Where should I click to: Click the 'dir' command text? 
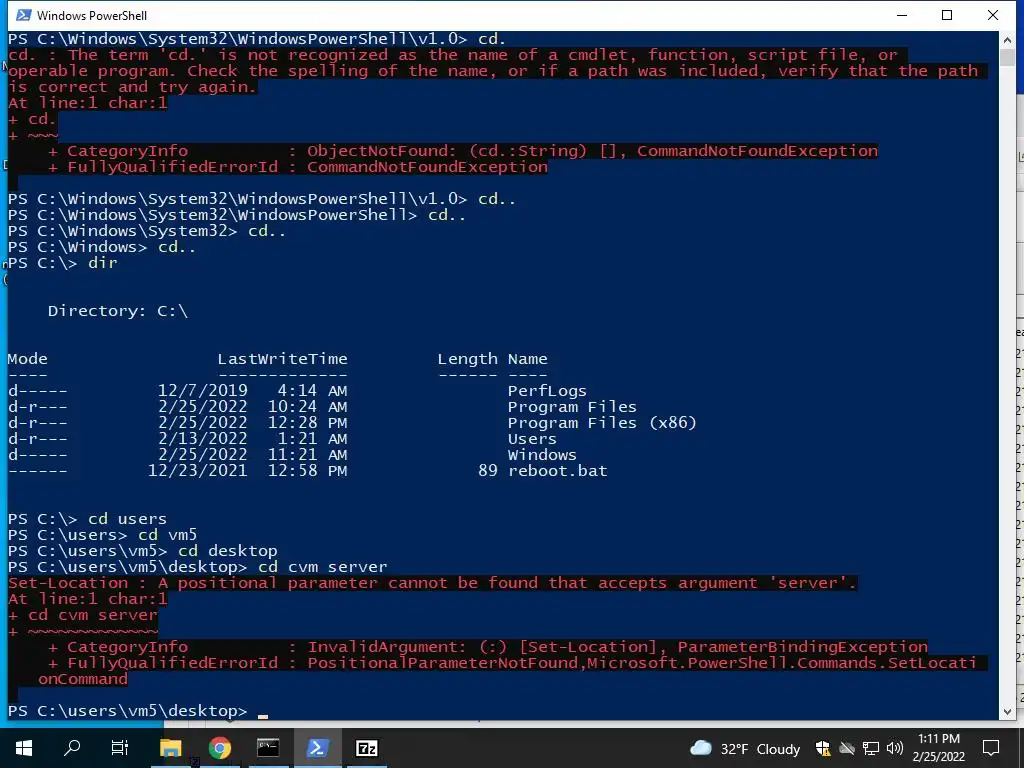[x=103, y=263]
